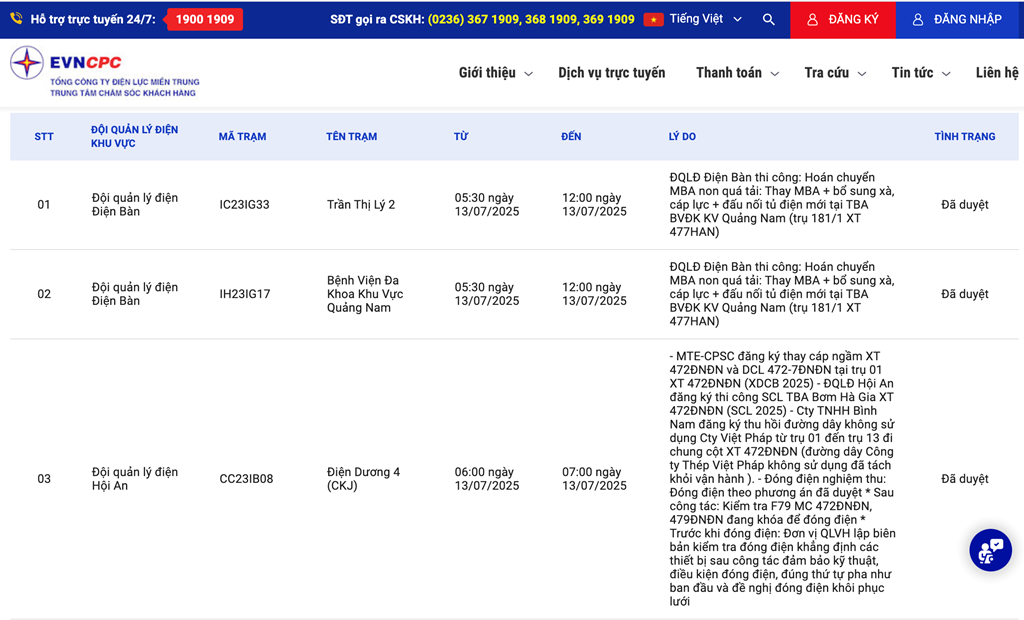Screen dimensions: 1024x620
Task: Click the user icon in ĐĂNG KÝ
Action: point(812,20)
